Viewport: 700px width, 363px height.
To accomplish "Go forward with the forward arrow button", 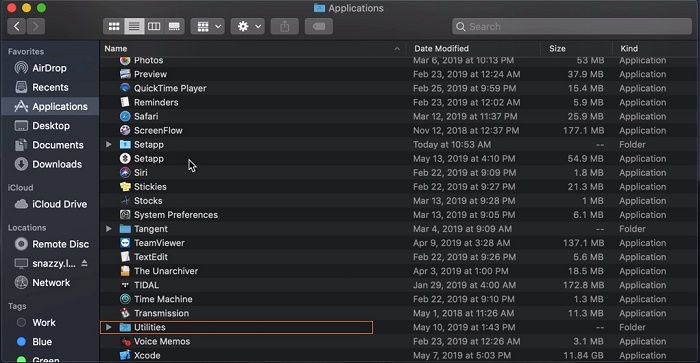I will tap(36, 26).
